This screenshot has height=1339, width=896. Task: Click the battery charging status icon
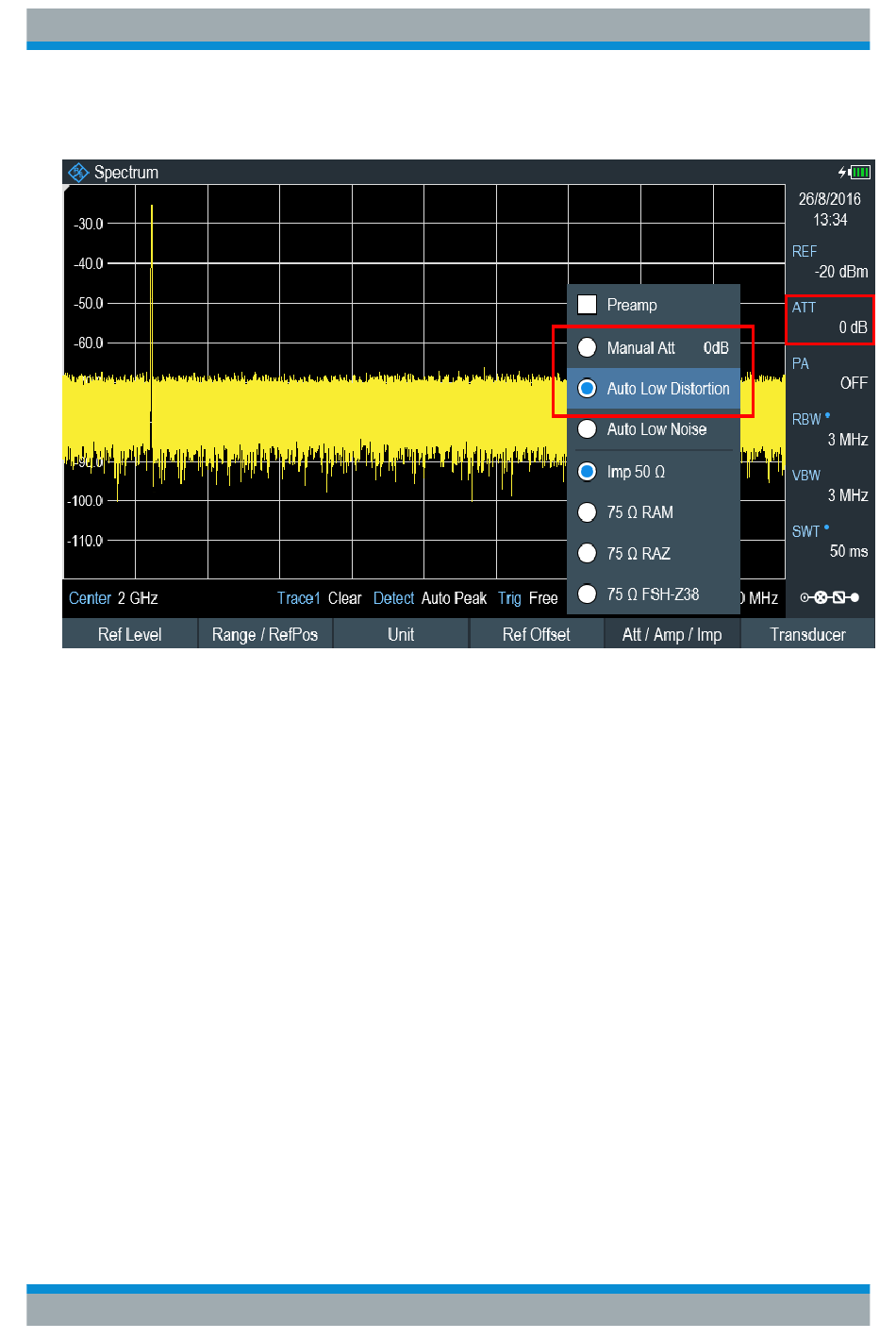855,172
